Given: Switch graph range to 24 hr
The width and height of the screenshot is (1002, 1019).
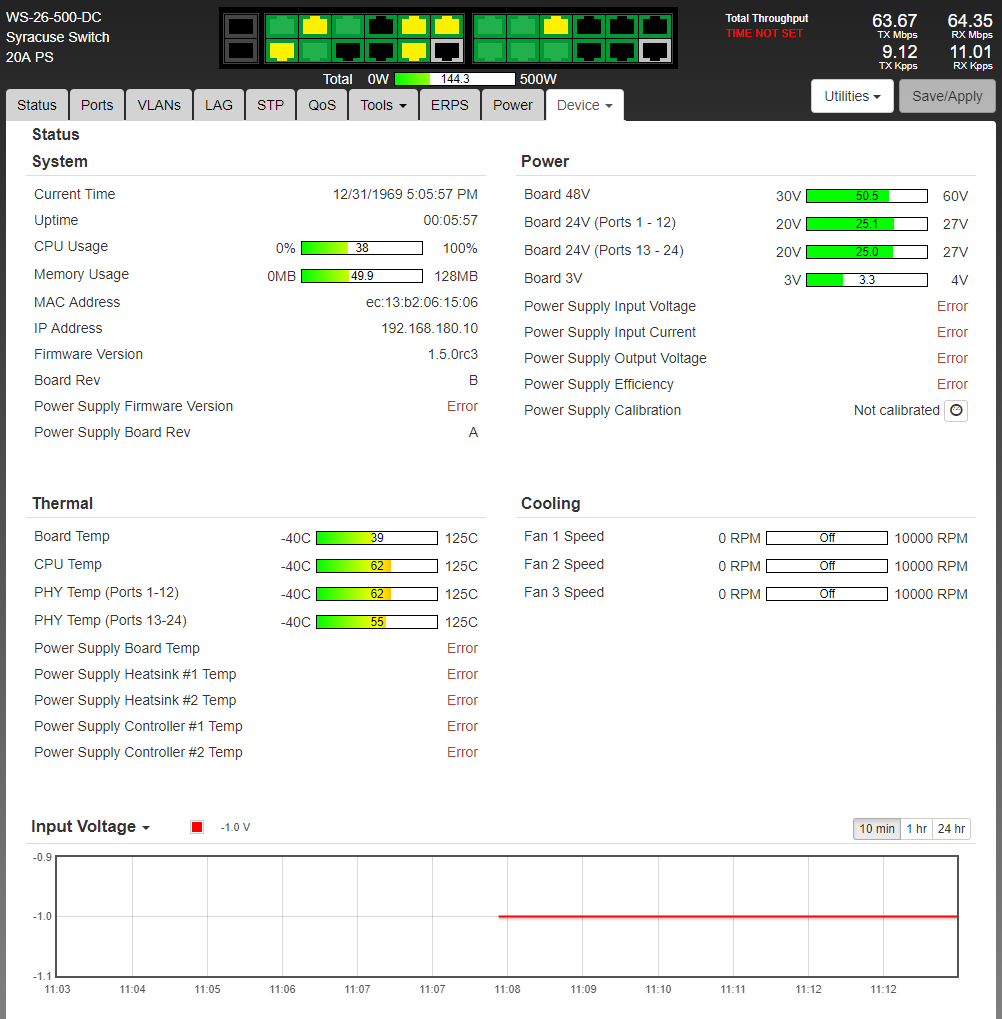Looking at the screenshot, I should point(951,828).
